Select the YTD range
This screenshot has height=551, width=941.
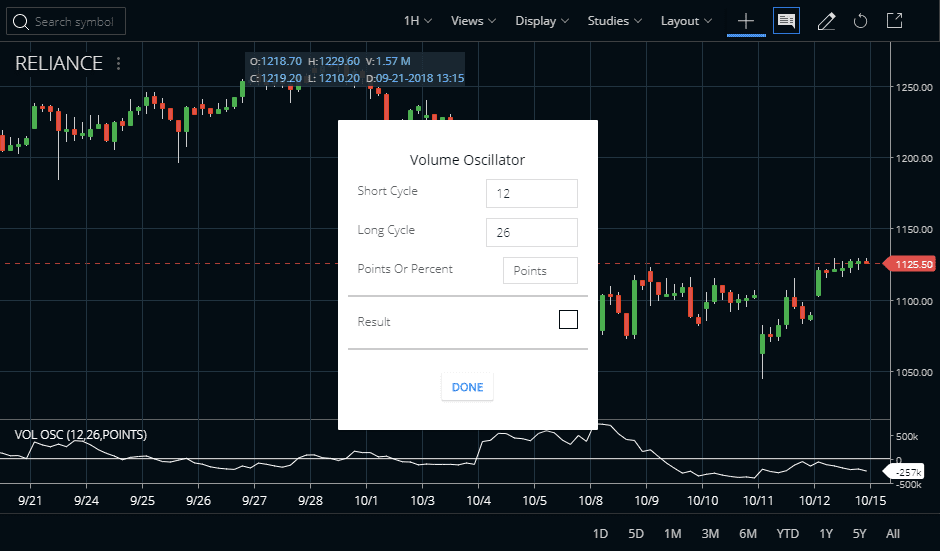[787, 534]
